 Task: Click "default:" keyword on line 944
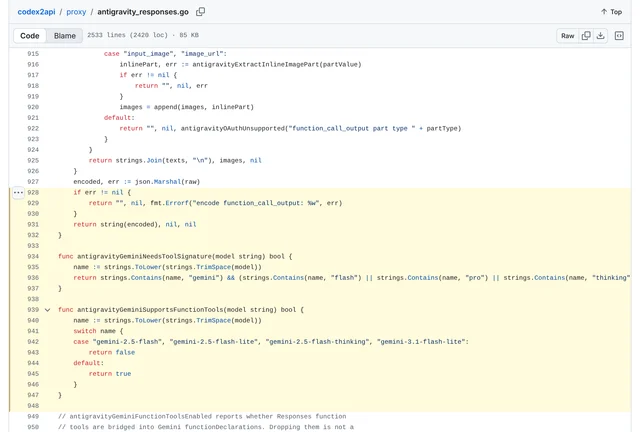tap(89, 363)
